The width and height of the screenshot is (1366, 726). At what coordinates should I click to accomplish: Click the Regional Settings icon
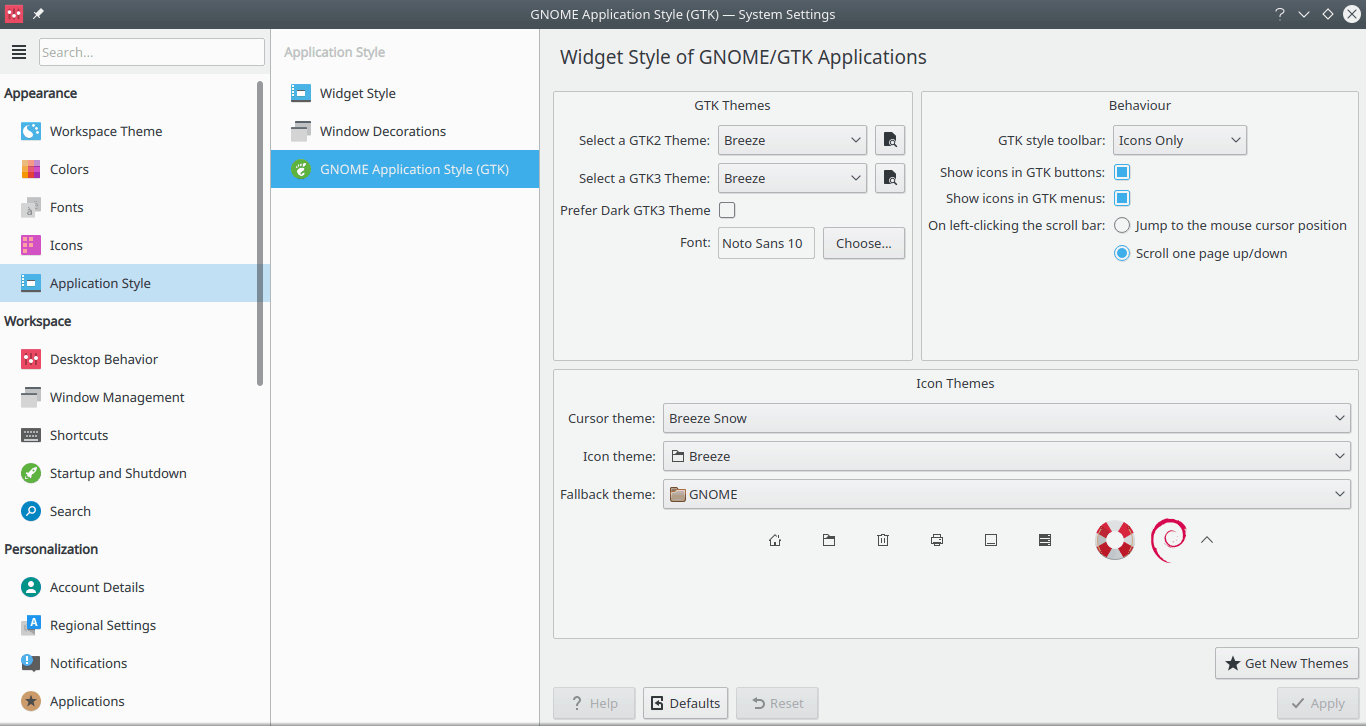pyautogui.click(x=31, y=625)
